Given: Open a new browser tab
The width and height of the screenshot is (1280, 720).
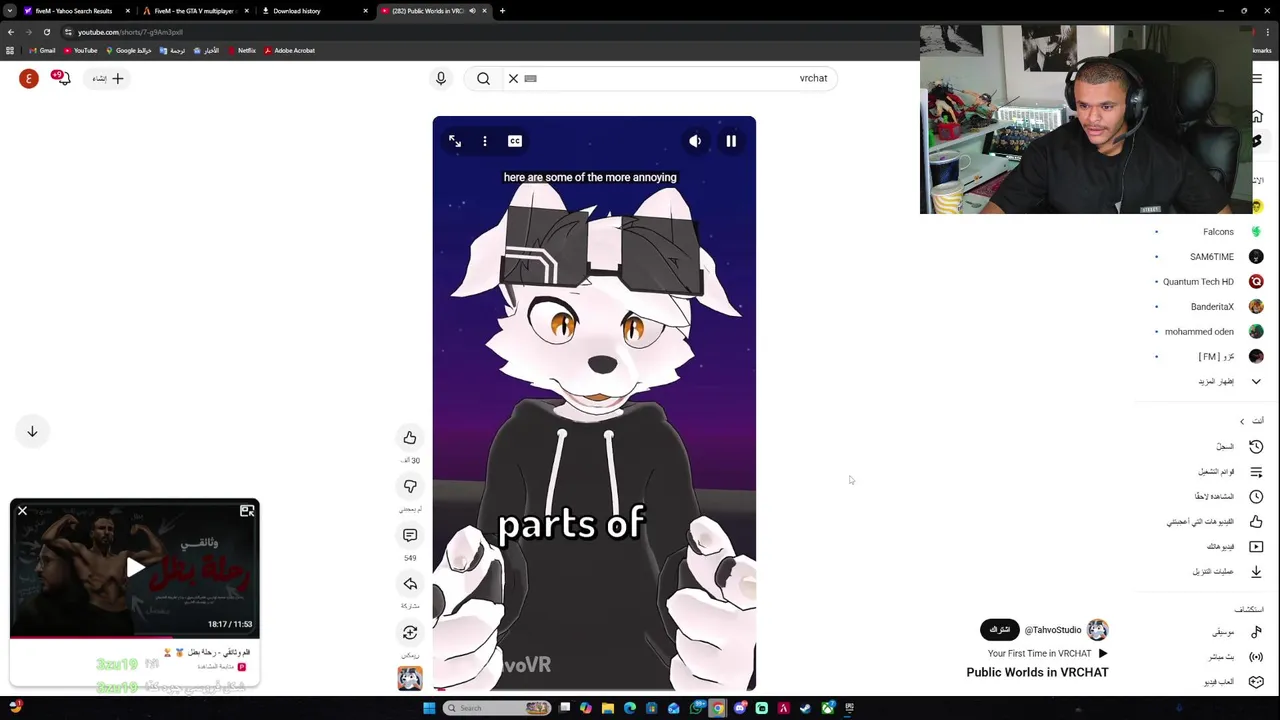Looking at the screenshot, I should (502, 11).
